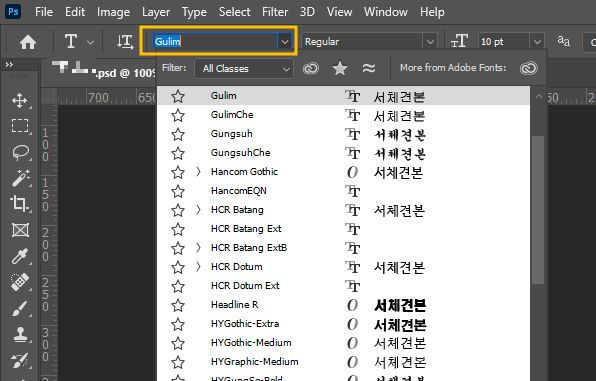Favorite the Gungsuh font star
The image size is (596, 381).
pyautogui.click(x=178, y=134)
